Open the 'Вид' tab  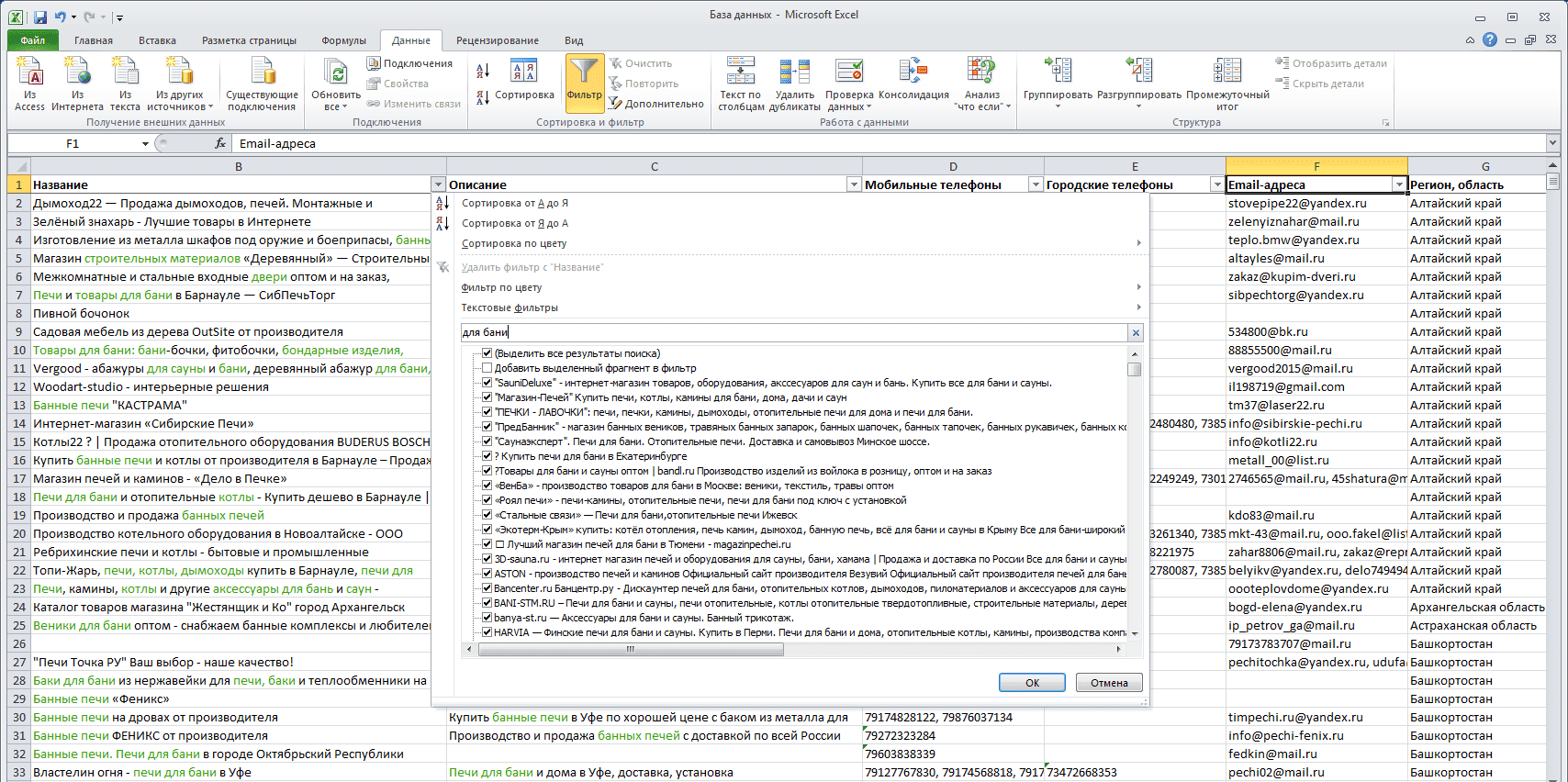coord(574,40)
